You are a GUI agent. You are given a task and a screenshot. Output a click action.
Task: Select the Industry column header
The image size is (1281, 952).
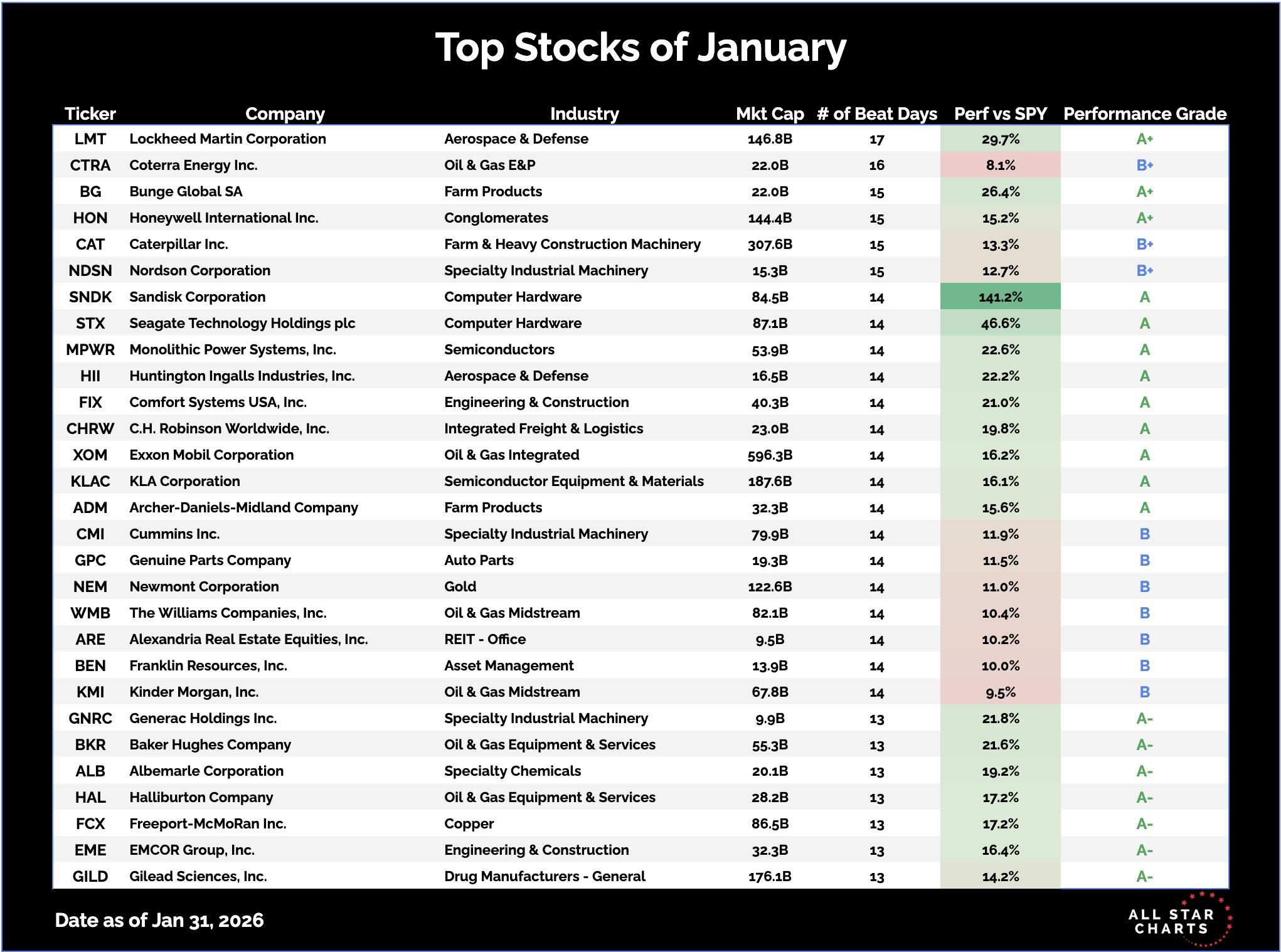(x=584, y=114)
